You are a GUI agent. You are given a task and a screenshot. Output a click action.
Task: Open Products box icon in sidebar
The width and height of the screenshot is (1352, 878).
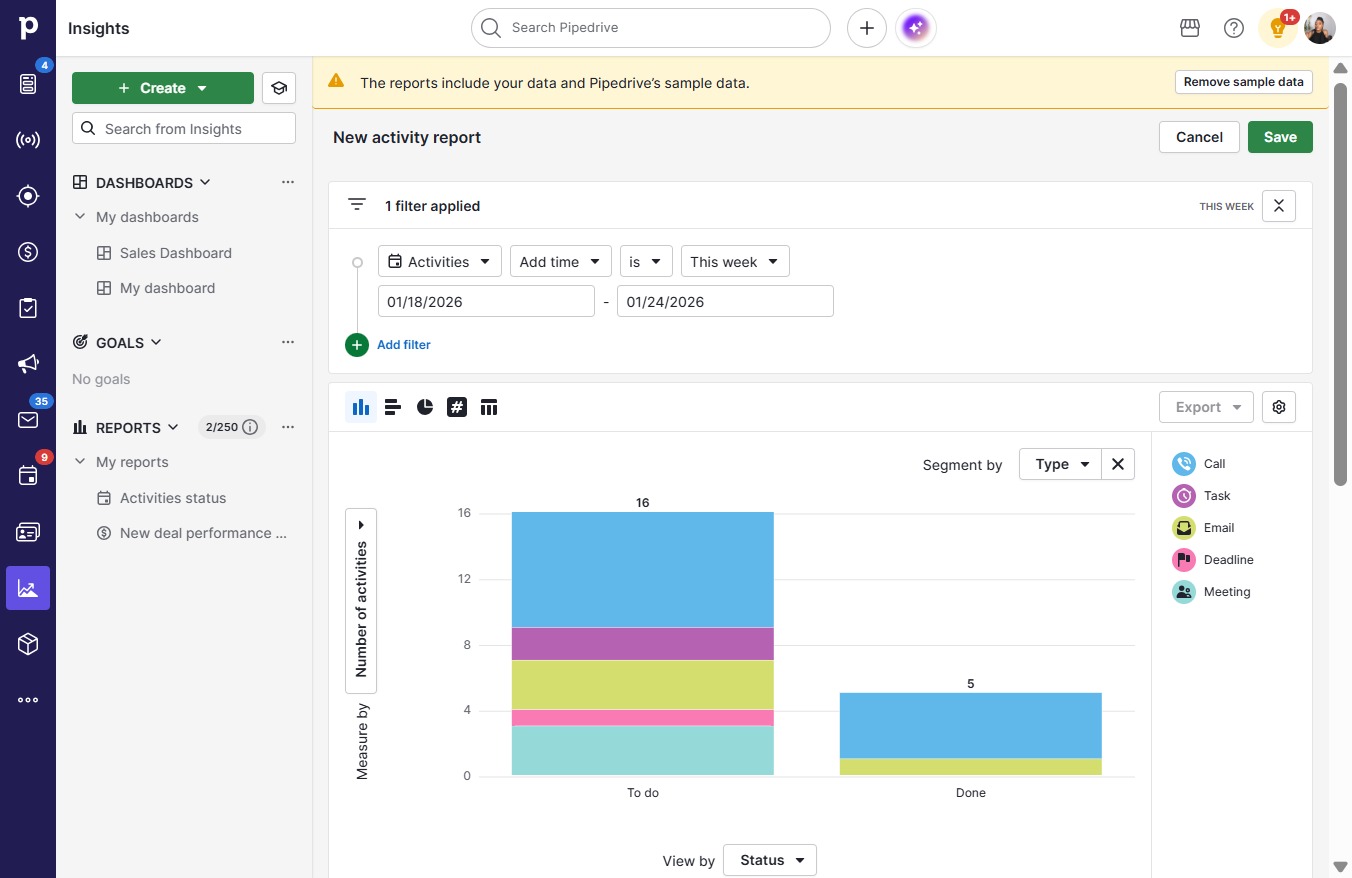pyautogui.click(x=28, y=644)
